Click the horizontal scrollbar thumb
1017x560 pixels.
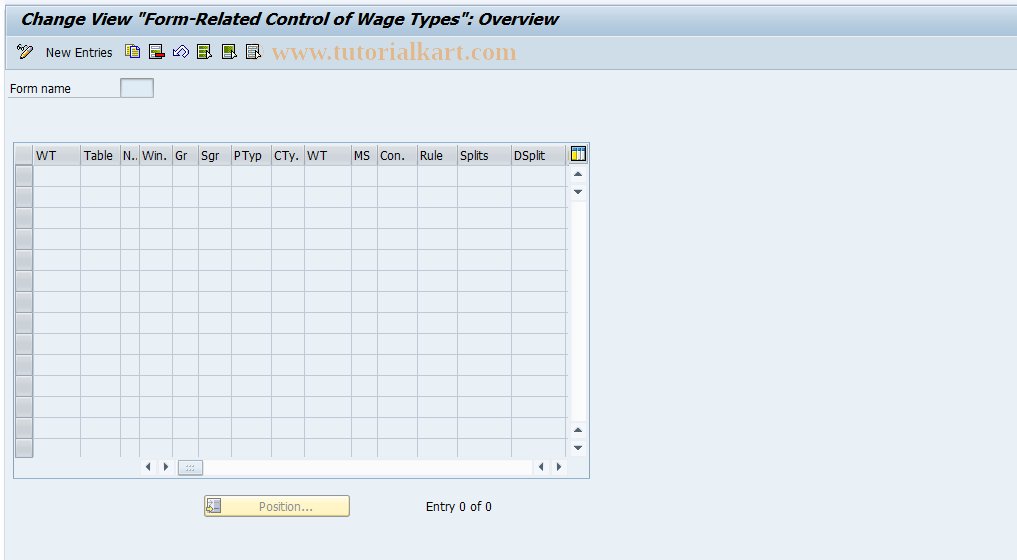pyautogui.click(x=190, y=467)
